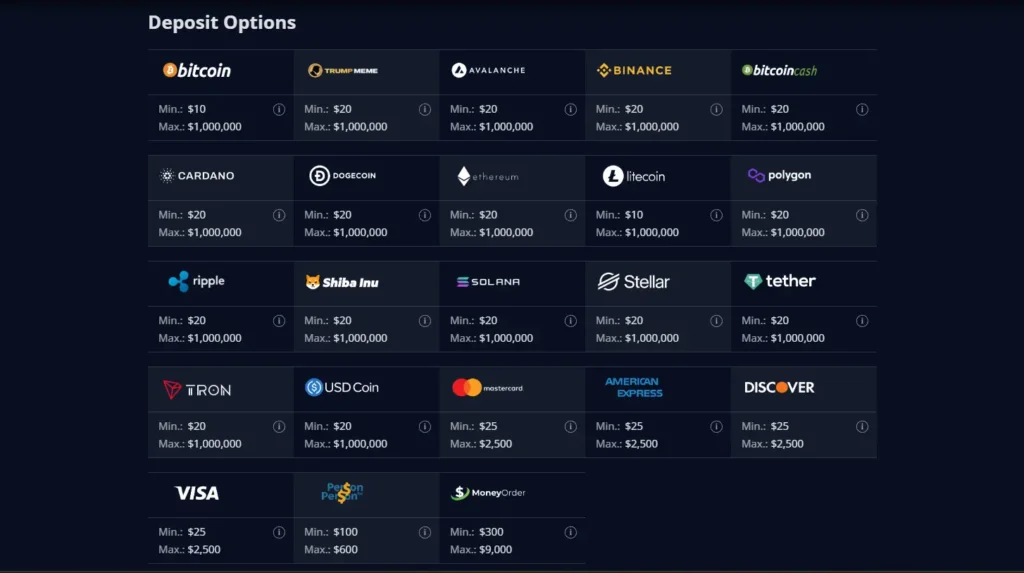Choose the Avalanche deposit logo
The width and height of the screenshot is (1024, 573).
(x=488, y=70)
